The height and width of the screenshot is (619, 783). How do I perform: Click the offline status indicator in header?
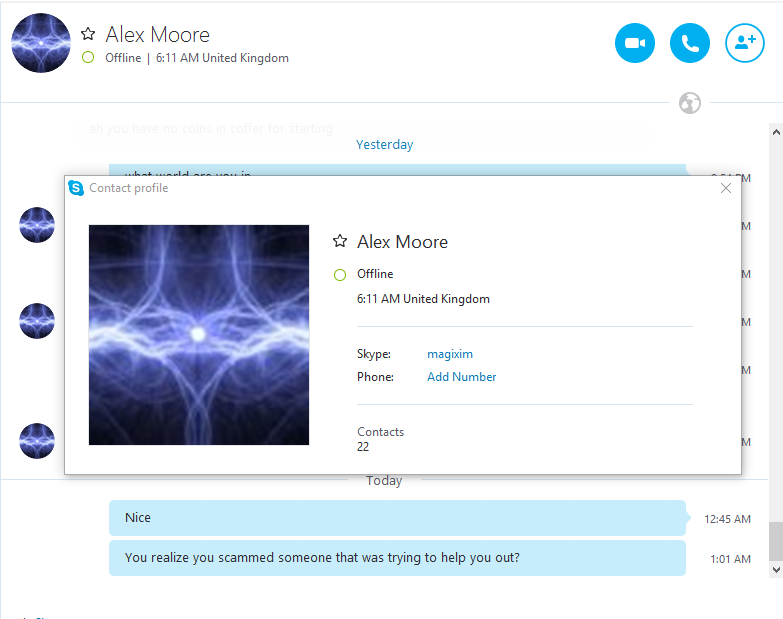[88, 57]
